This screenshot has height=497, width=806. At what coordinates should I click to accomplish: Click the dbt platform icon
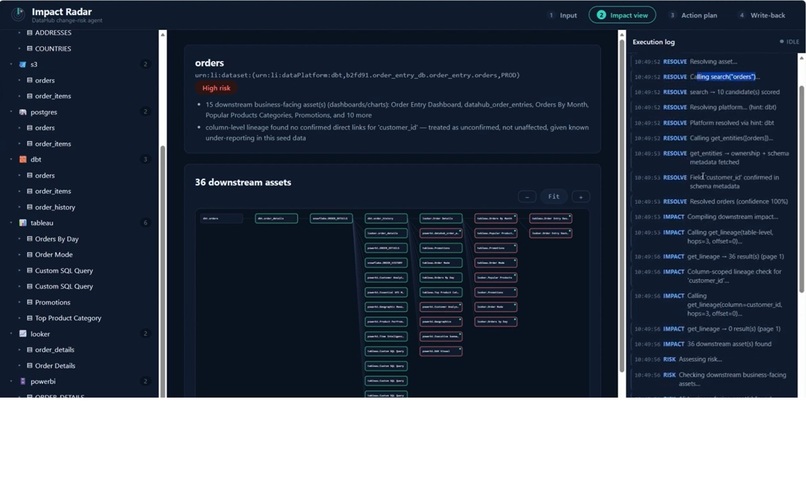coord(23,160)
